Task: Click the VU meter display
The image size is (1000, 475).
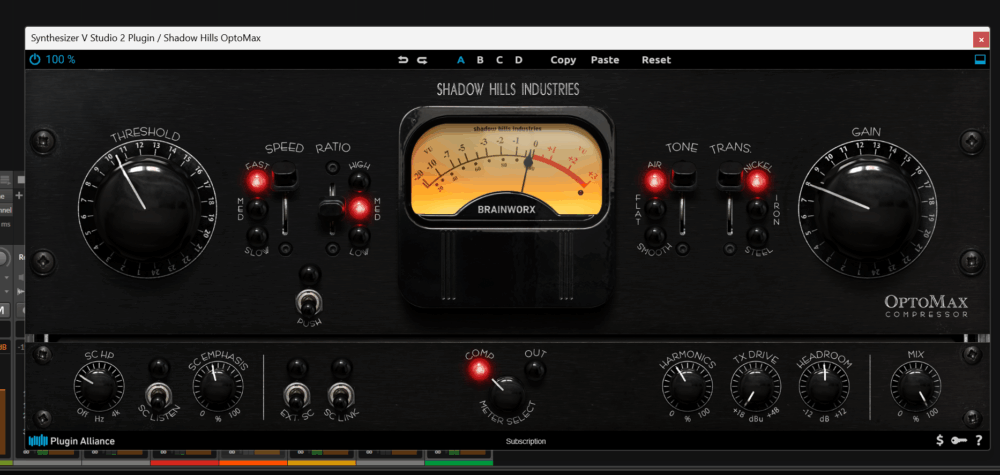Action: [x=506, y=169]
